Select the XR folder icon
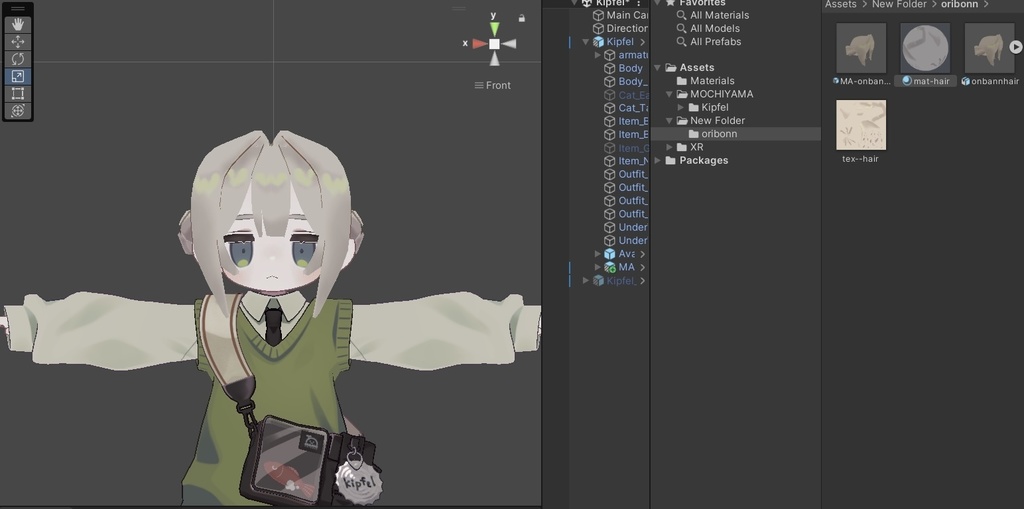The height and width of the screenshot is (509, 1024). coord(682,147)
